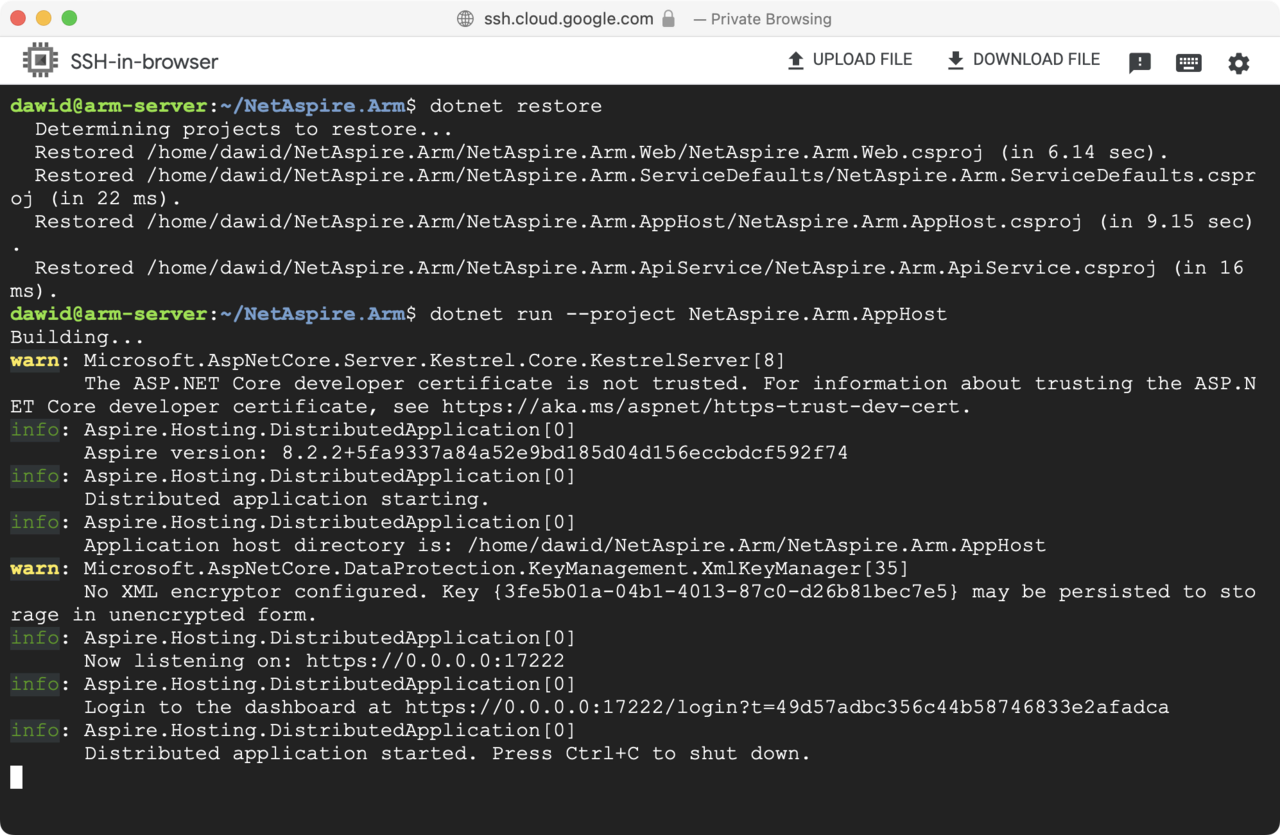Minimize window using the yellow button
The height and width of the screenshot is (835, 1280).
click(43, 18)
